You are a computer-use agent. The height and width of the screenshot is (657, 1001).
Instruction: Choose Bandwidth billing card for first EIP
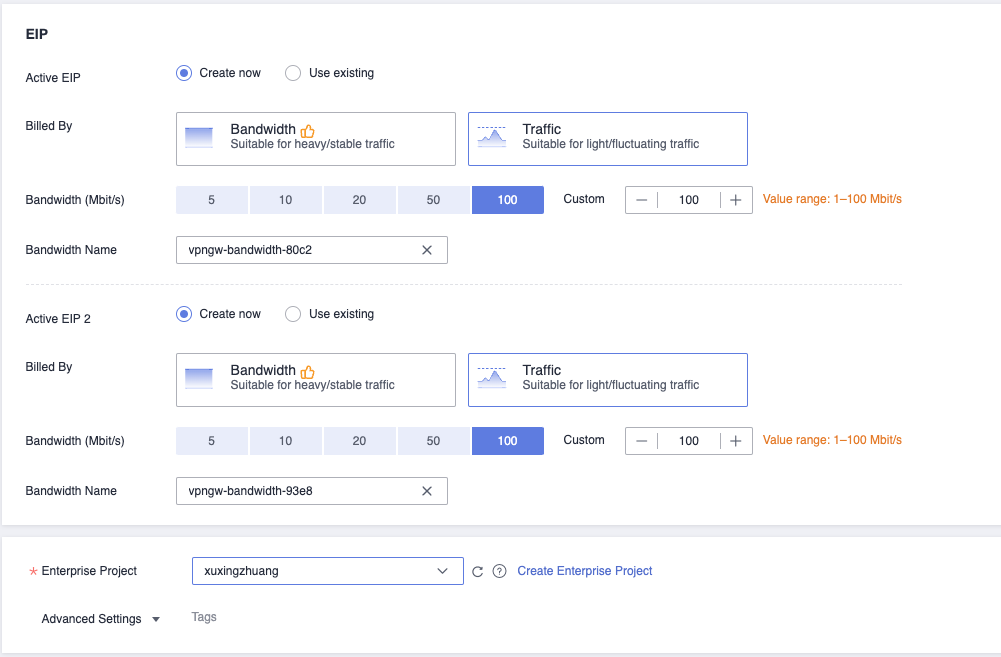pyautogui.click(x=315, y=138)
